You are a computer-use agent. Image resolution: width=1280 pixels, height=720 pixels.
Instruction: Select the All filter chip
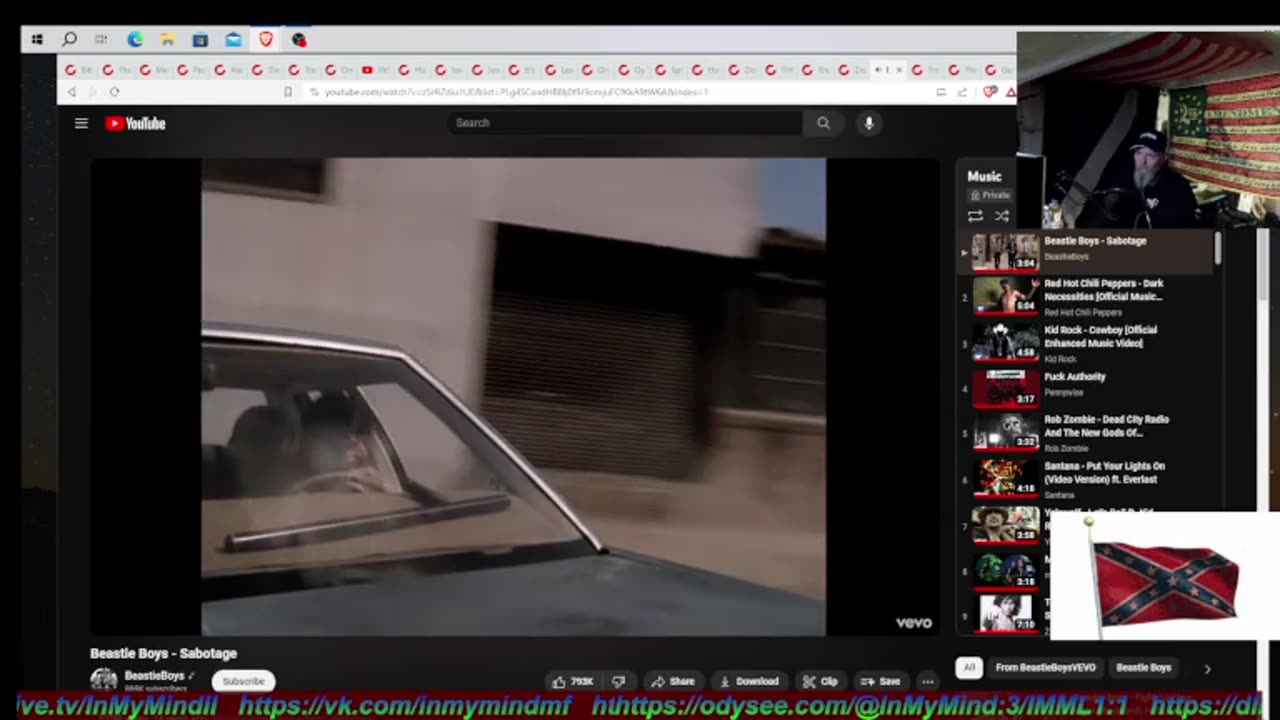(969, 667)
